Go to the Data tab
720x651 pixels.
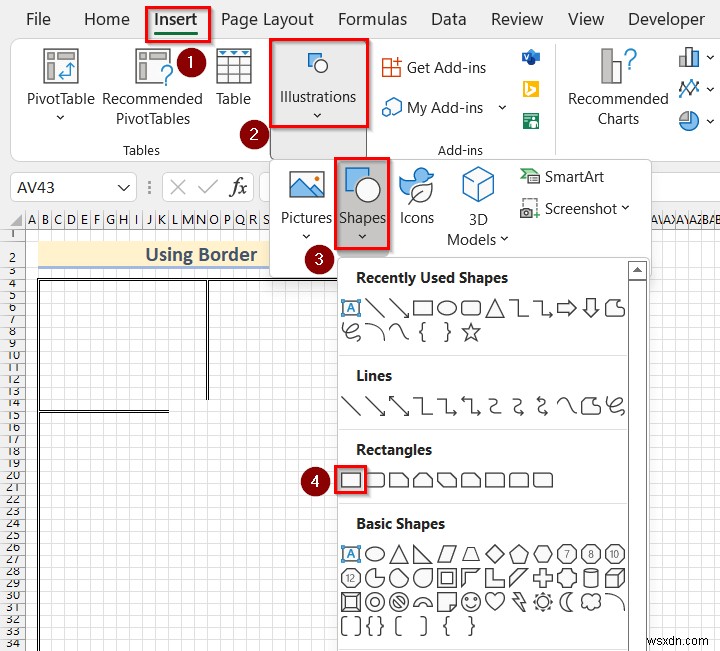point(449,19)
